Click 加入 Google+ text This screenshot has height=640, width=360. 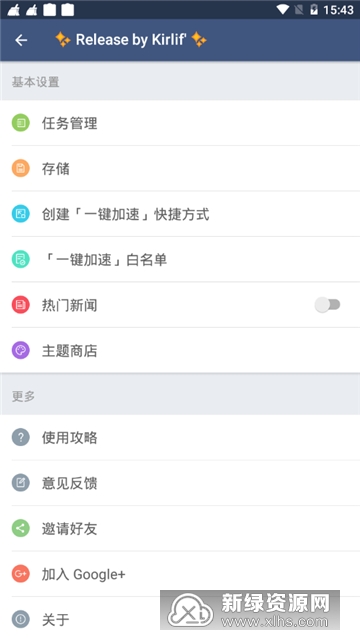tap(83, 574)
